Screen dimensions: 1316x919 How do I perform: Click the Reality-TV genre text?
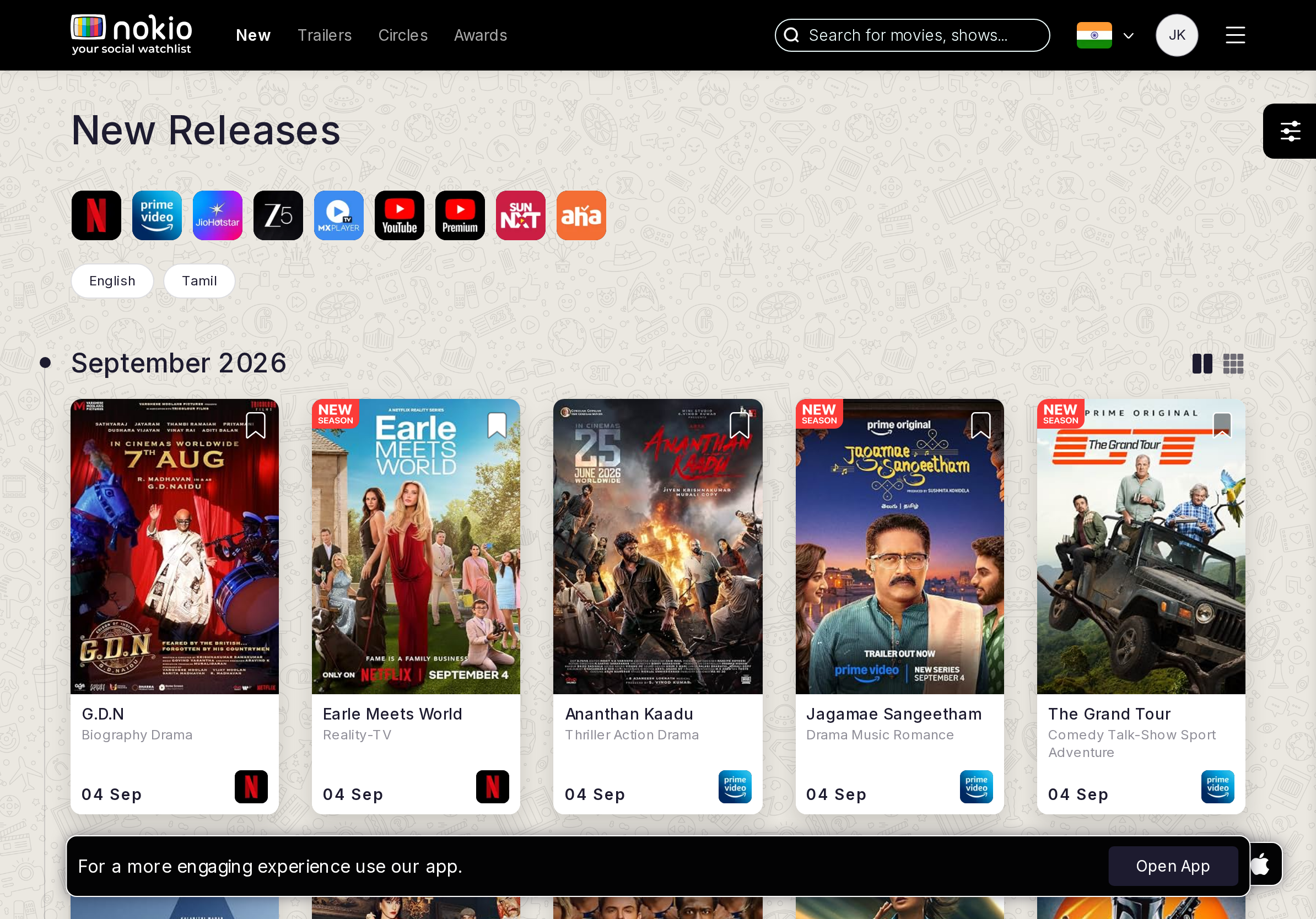click(x=357, y=735)
